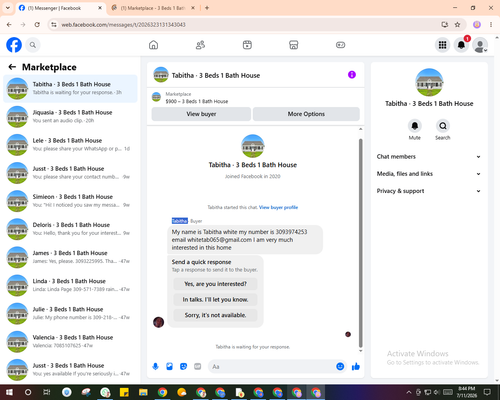Open the Chrome three-dot menu
The height and width of the screenshot is (400, 500).
(x=491, y=24)
